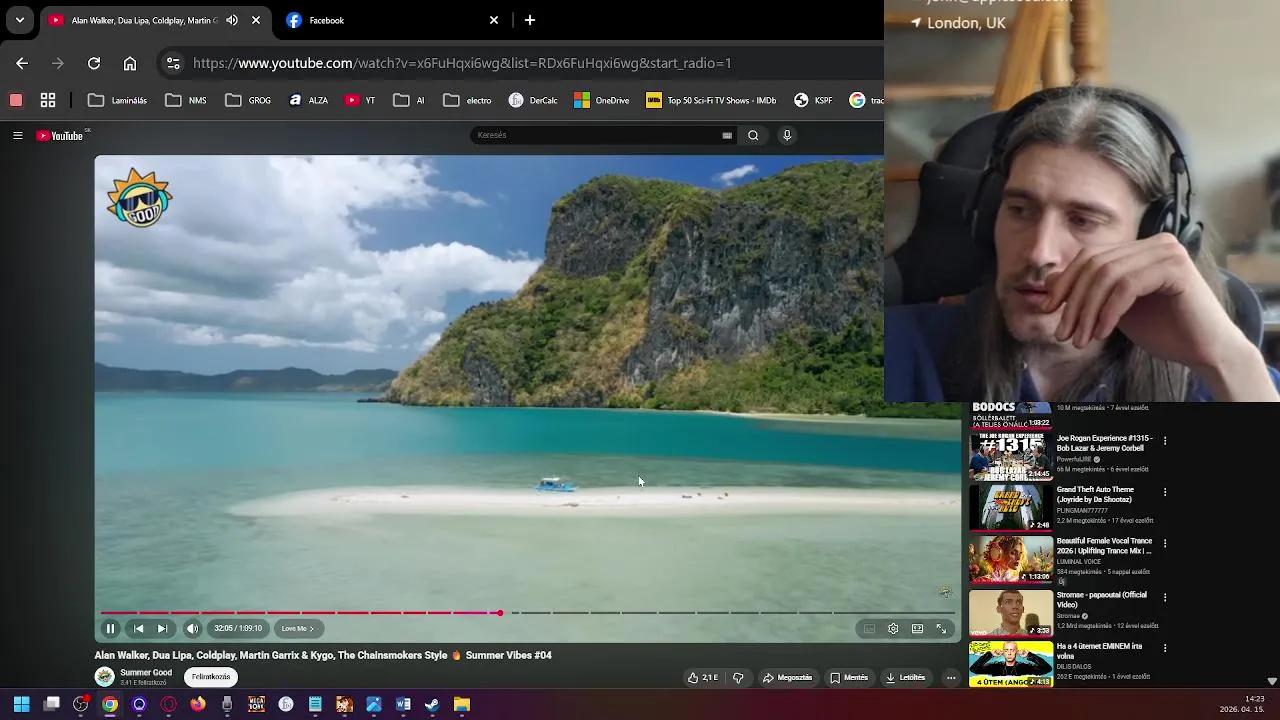Open the Summer Good channel name link
The image size is (1280, 720).
[146, 673]
